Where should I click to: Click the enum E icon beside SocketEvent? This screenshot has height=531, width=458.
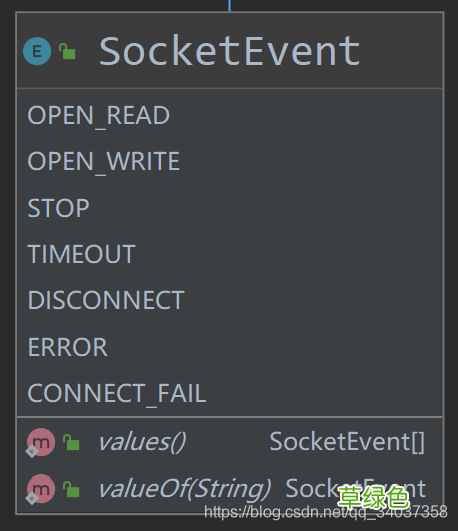(x=37, y=51)
